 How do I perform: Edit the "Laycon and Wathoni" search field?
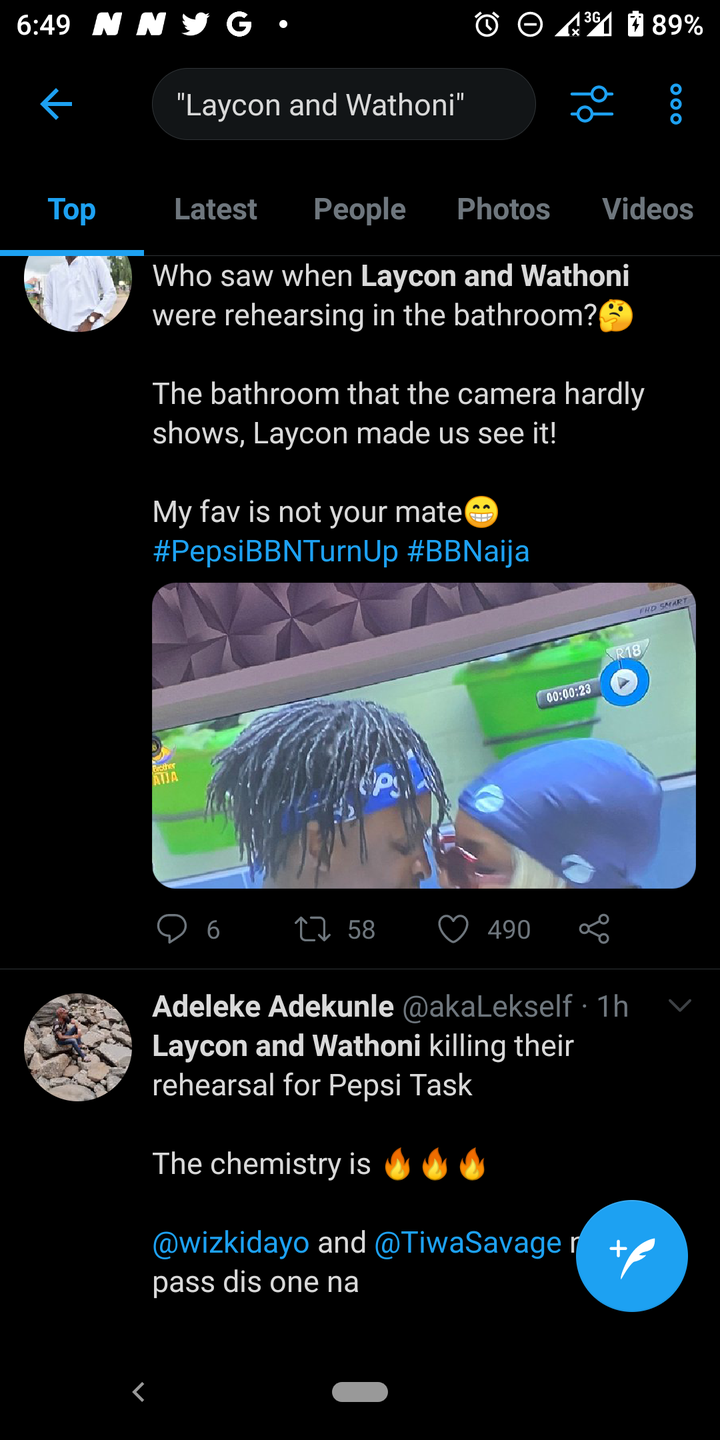343,104
